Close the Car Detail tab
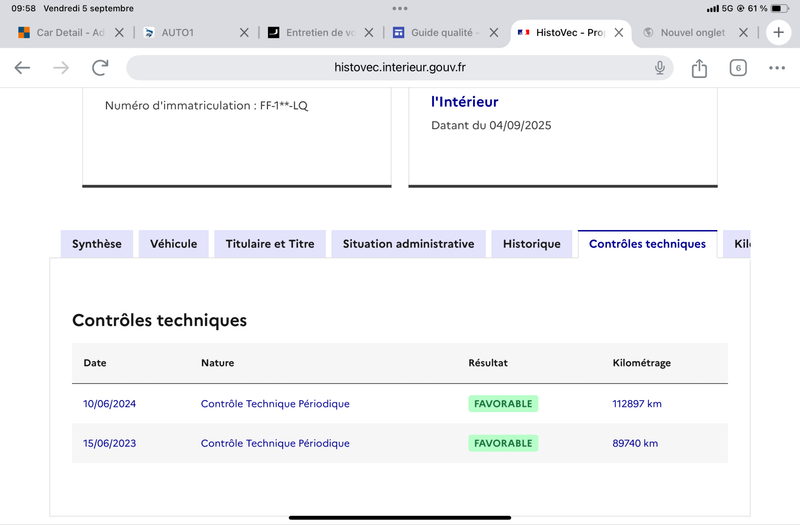 click(x=120, y=33)
